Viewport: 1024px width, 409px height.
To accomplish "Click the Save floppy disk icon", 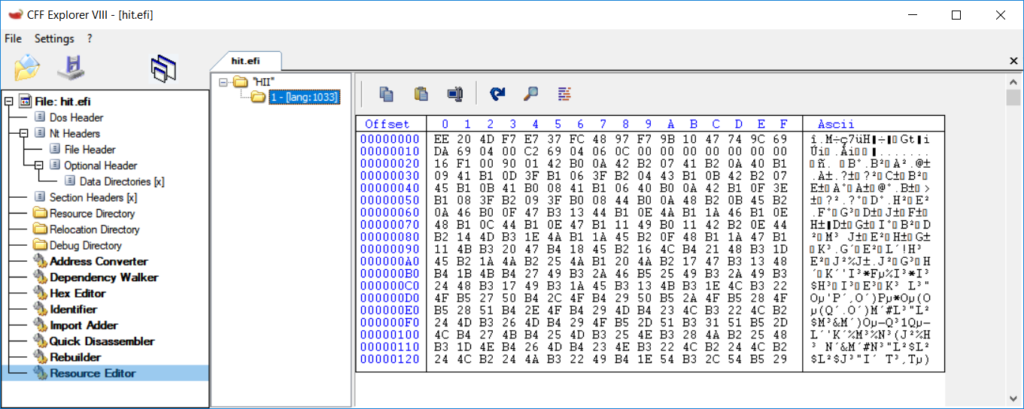I will tap(72, 67).
